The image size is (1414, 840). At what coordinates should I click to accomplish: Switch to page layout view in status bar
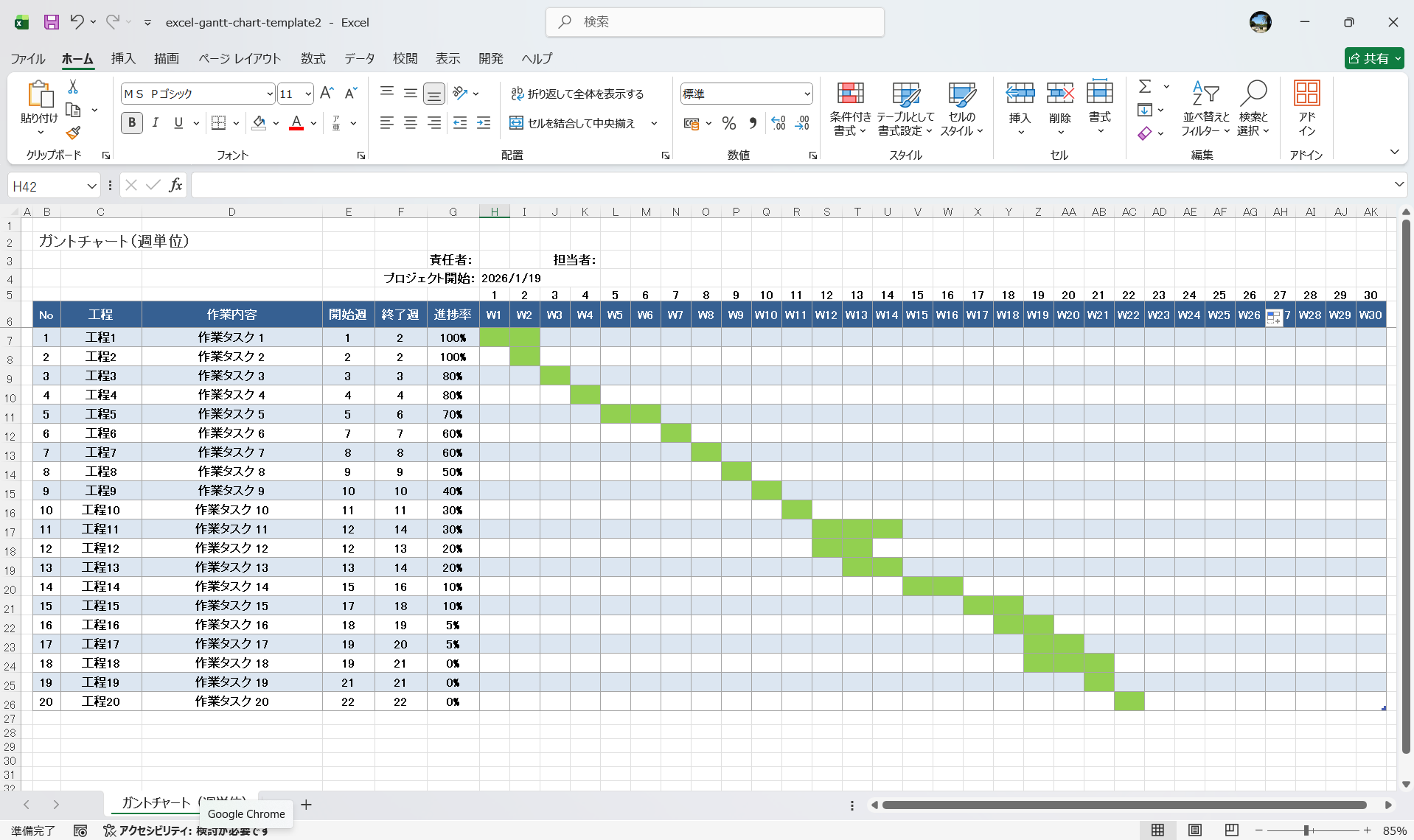pyautogui.click(x=1195, y=830)
